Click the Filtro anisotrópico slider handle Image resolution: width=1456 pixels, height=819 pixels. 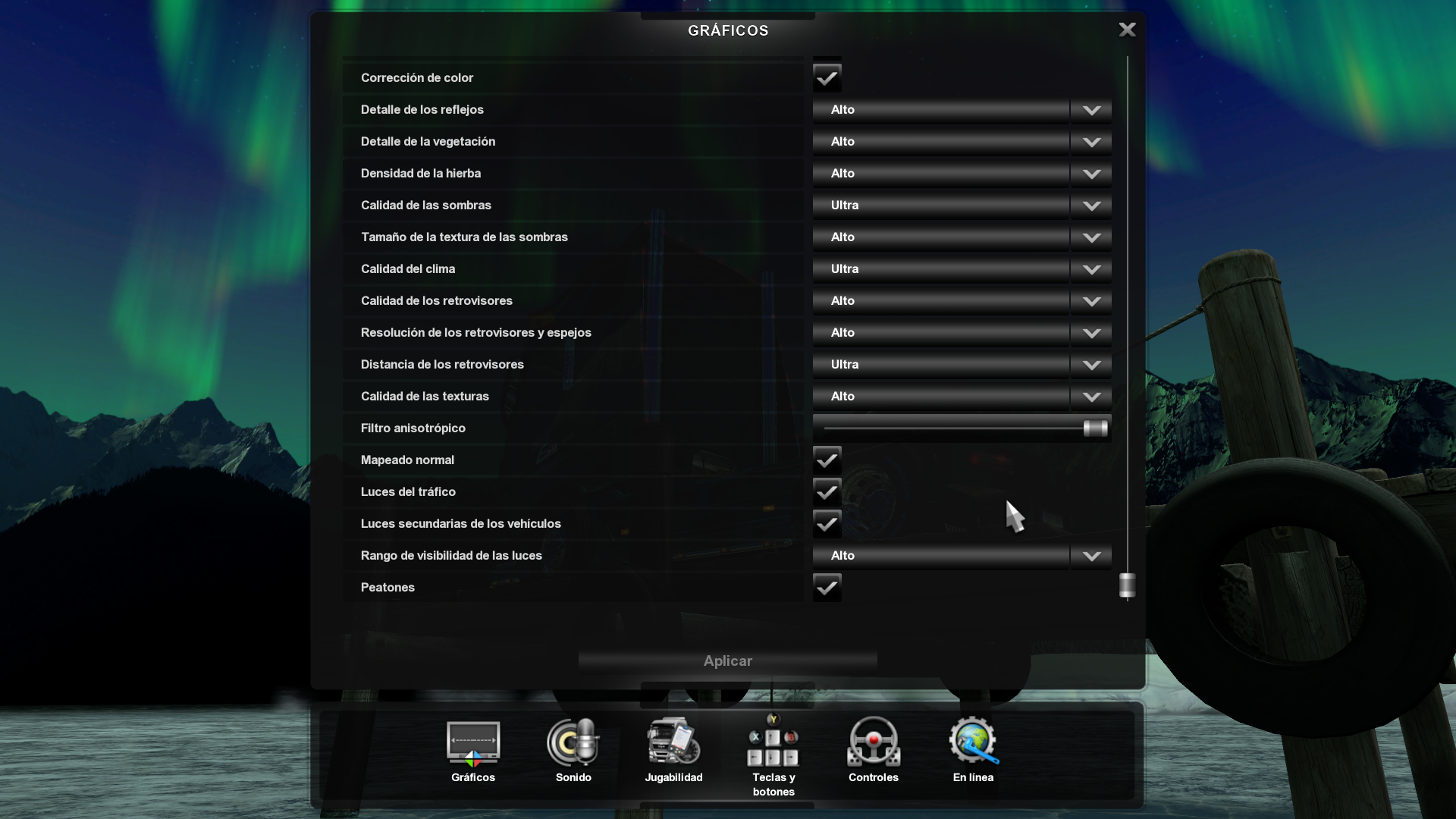(1095, 428)
